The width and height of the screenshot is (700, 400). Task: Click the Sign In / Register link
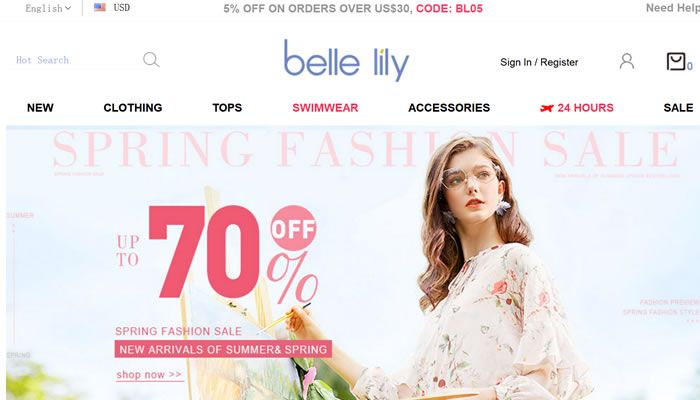click(x=539, y=62)
